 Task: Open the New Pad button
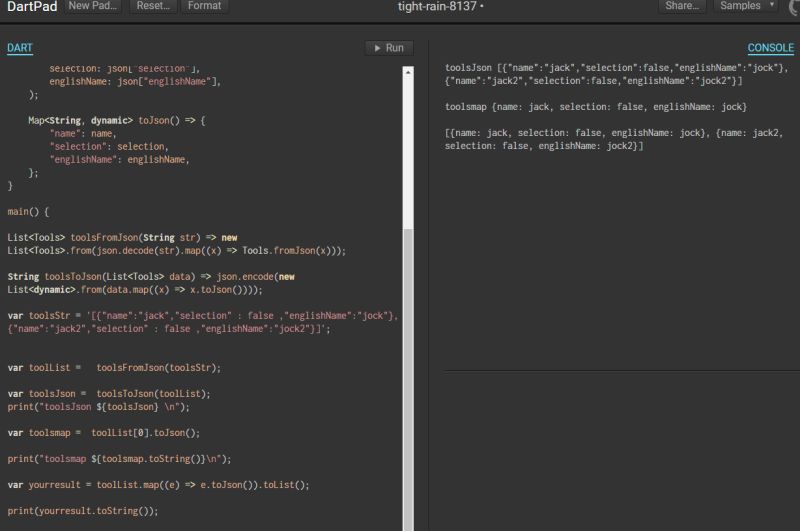92,6
